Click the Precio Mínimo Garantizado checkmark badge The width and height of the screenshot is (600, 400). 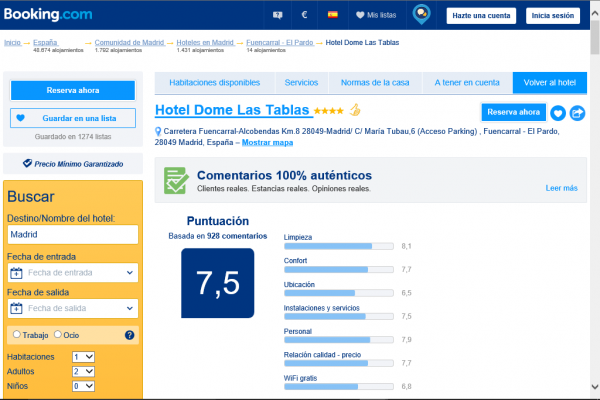[x=27, y=163]
